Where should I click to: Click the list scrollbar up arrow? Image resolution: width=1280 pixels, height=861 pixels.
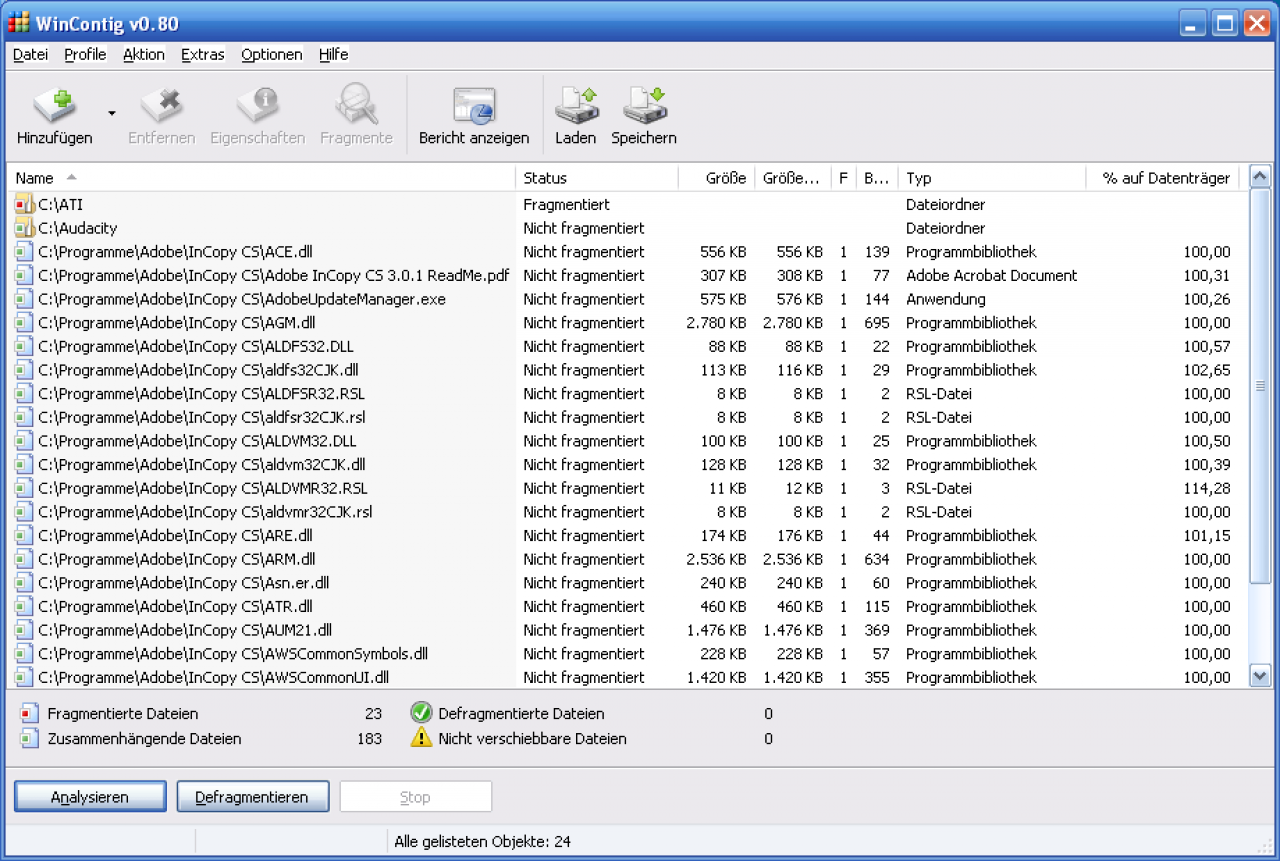click(x=1260, y=176)
